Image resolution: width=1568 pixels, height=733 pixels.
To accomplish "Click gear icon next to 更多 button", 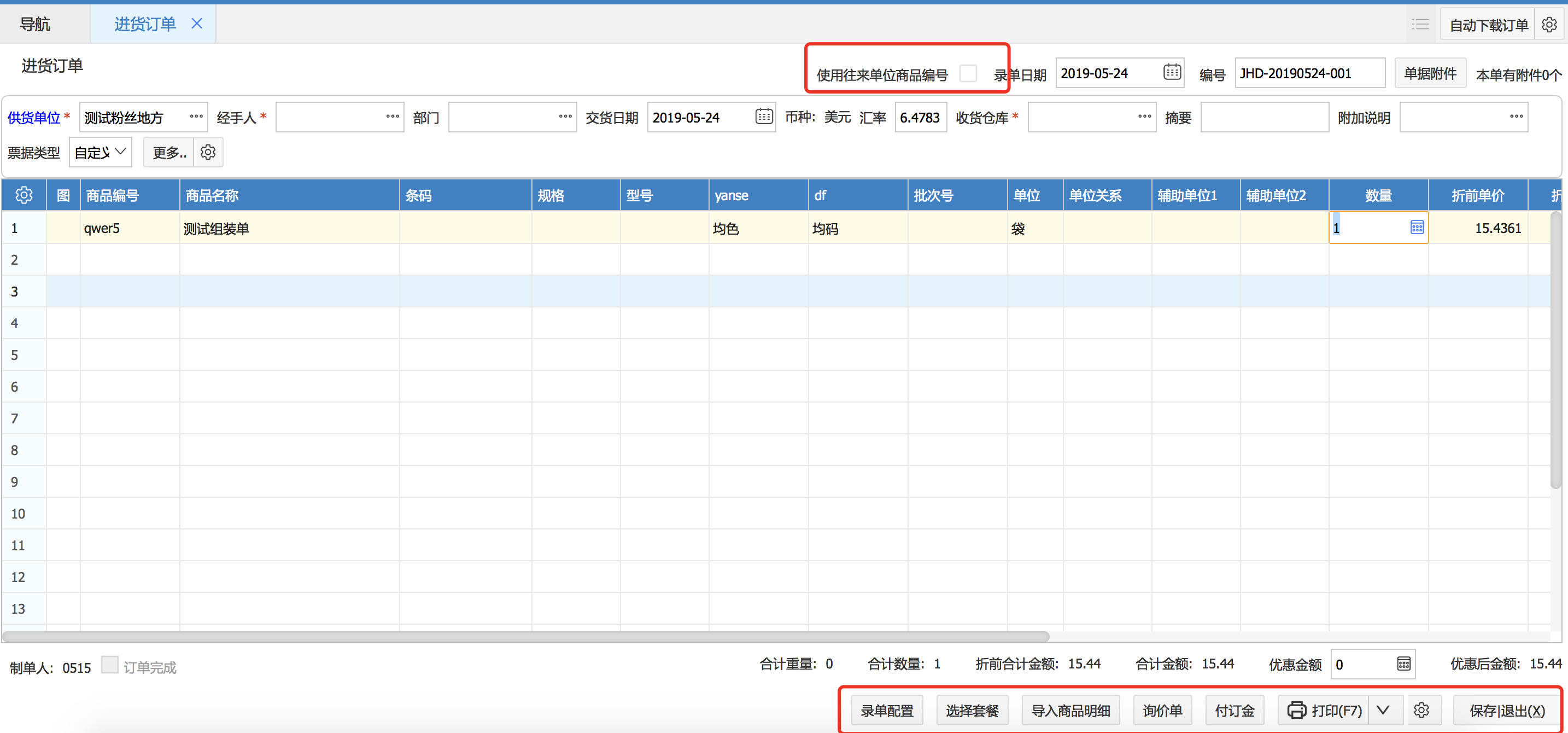I will 208,152.
